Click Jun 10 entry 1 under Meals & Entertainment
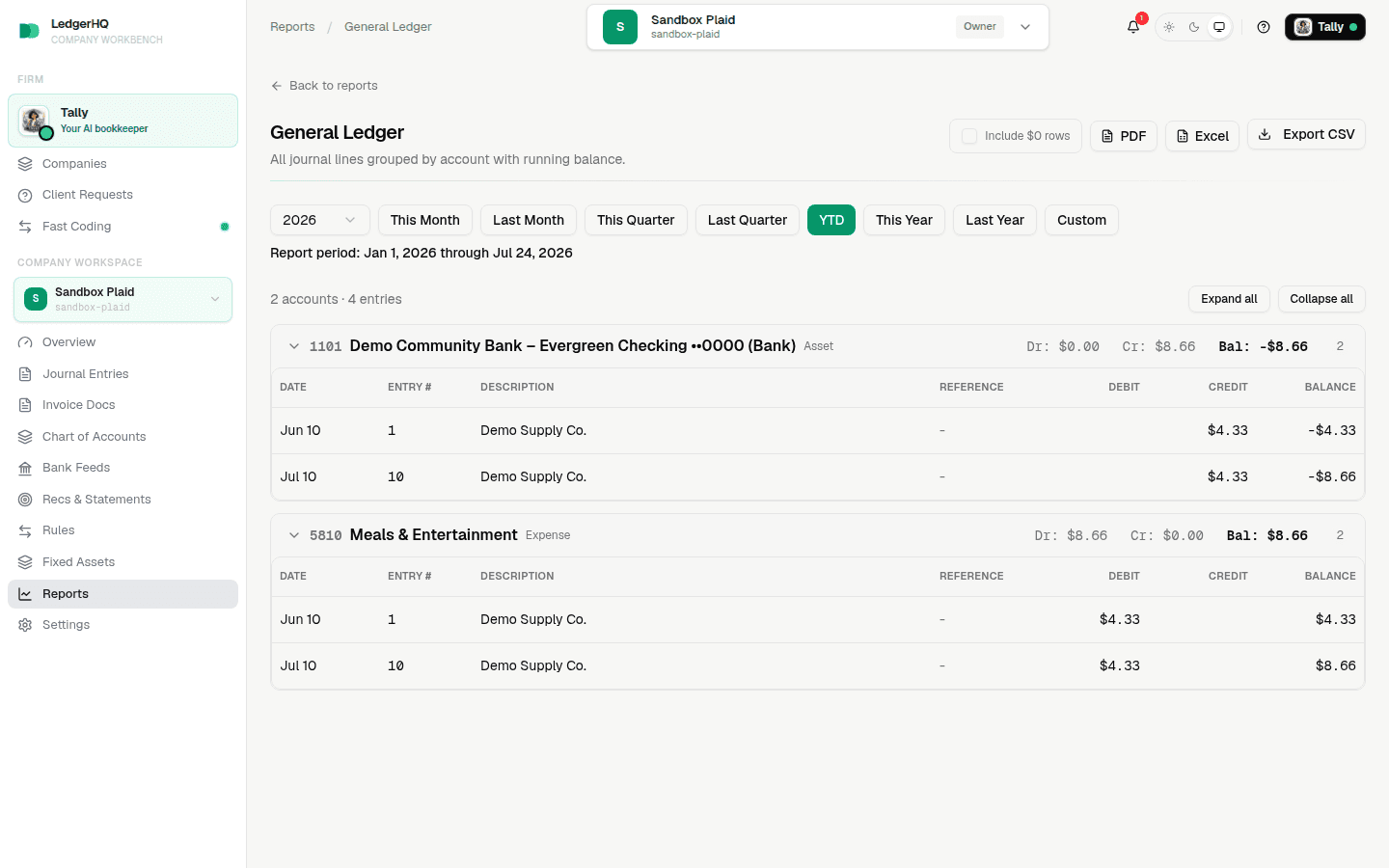This screenshot has width=1389, height=868. coord(818,619)
